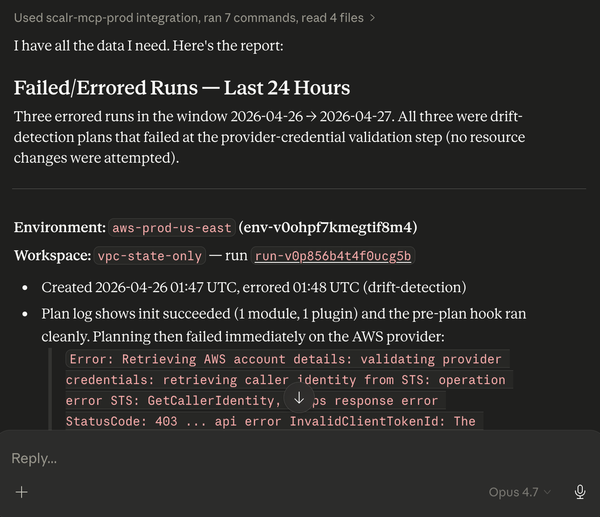Click the 'Plan log shows init succeeded' bullet

coord(284,325)
